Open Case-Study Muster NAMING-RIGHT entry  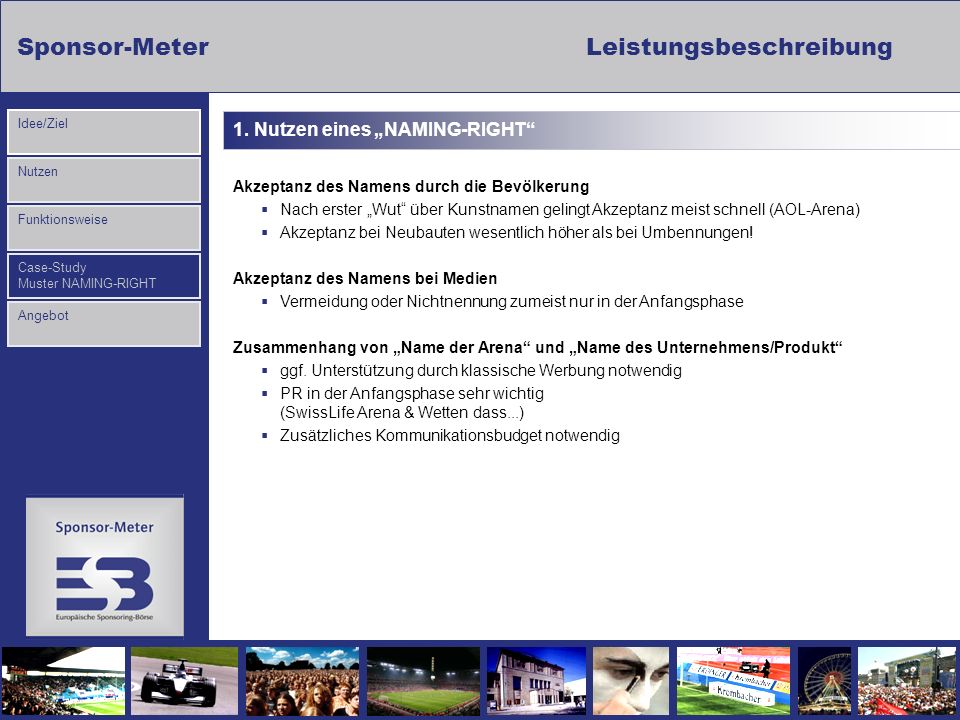(104, 276)
